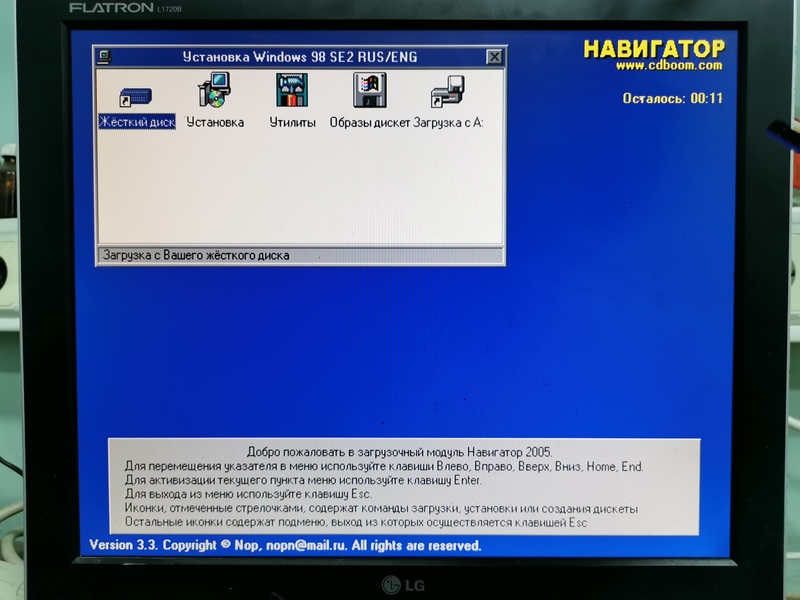The width and height of the screenshot is (800, 600).
Task: Click the Установка label text
Action: pyautogui.click(x=215, y=122)
